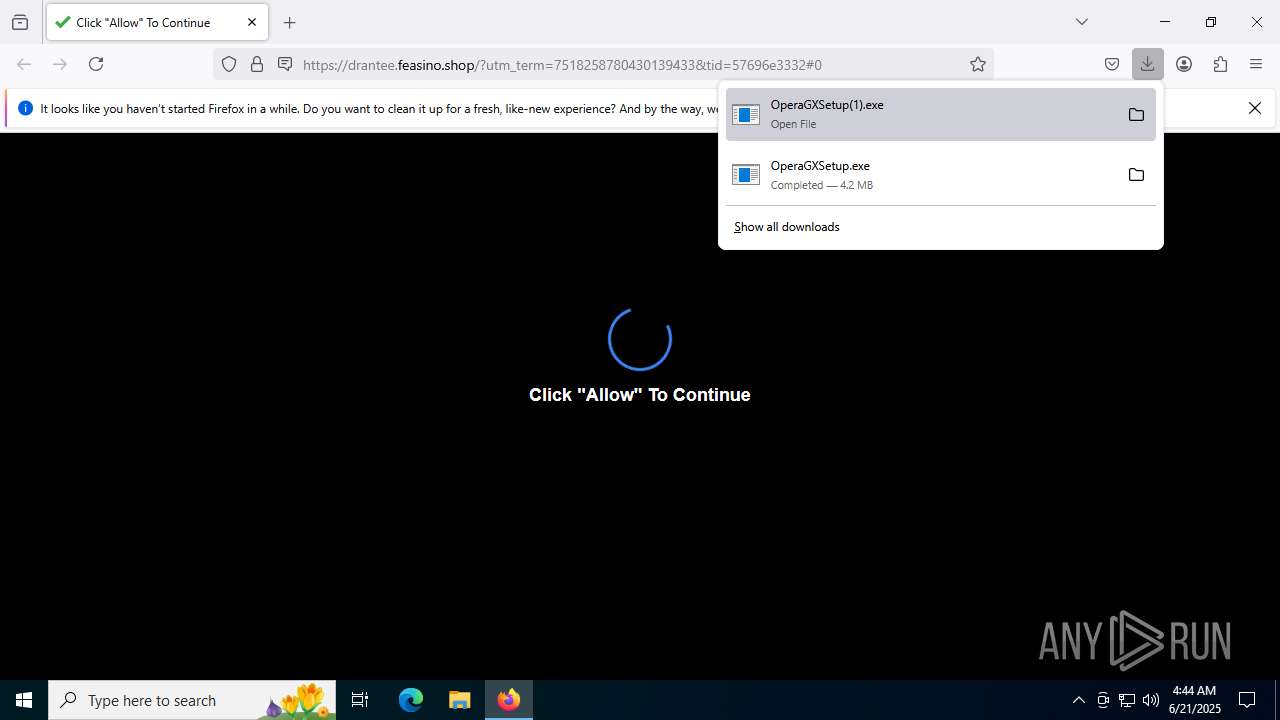View site security padlock information
This screenshot has height=720, width=1280.
click(257, 64)
